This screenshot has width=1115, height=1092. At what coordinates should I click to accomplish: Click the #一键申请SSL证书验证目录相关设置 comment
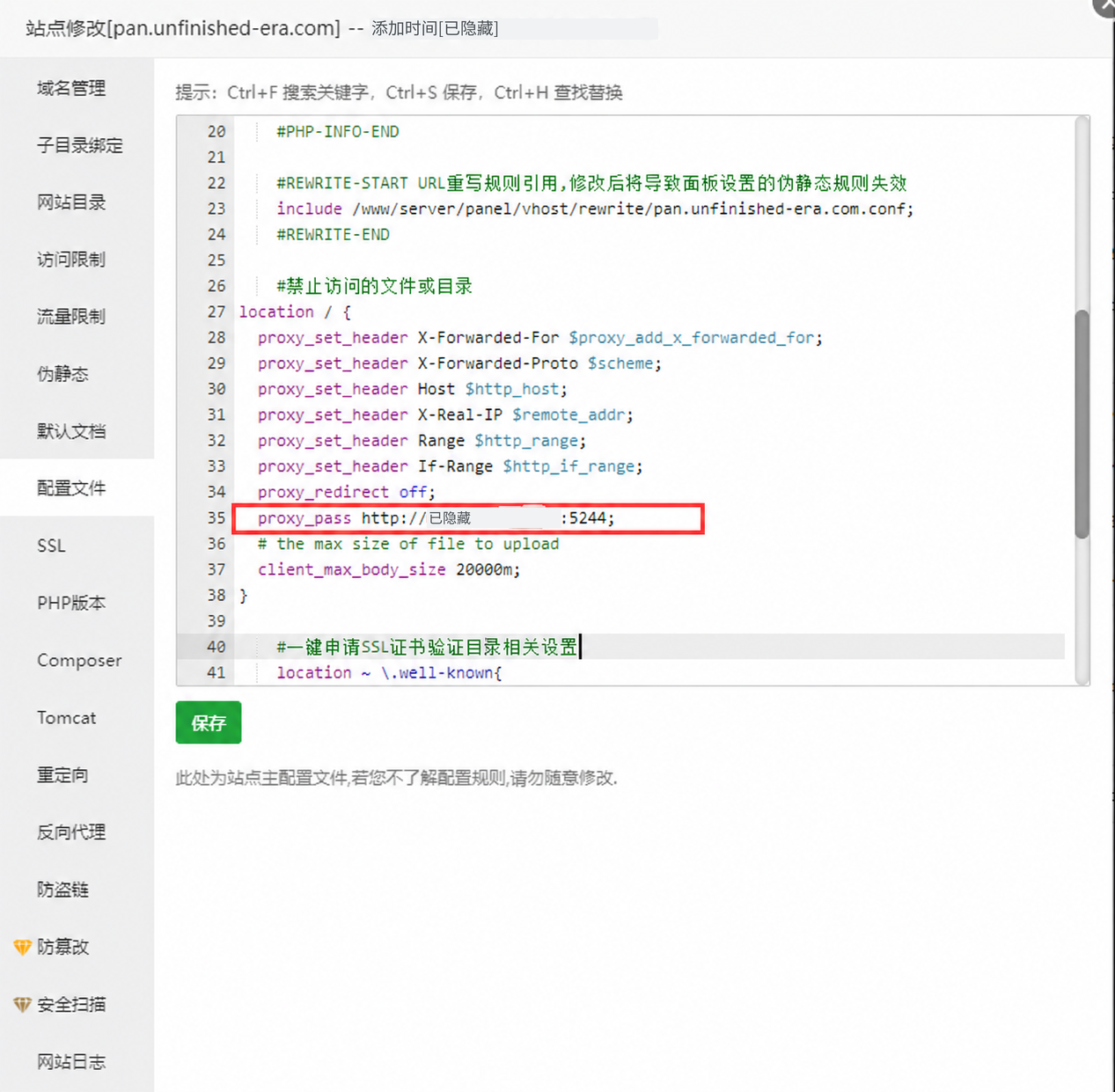point(427,647)
